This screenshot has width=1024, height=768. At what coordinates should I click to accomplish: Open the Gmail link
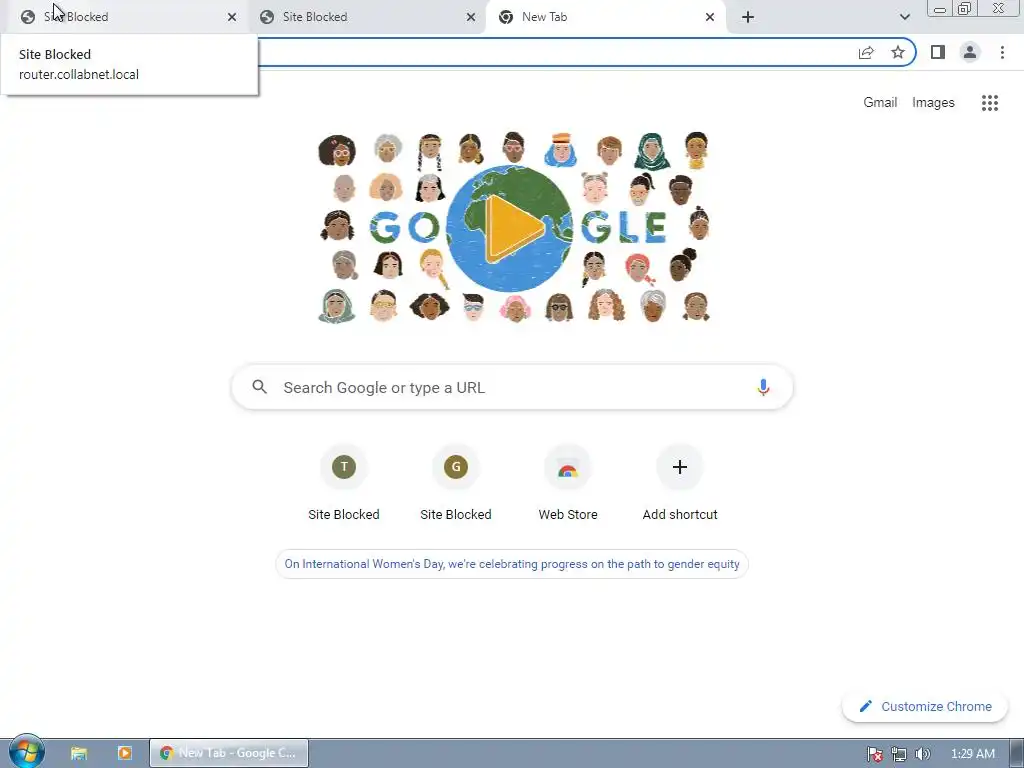pyautogui.click(x=880, y=103)
